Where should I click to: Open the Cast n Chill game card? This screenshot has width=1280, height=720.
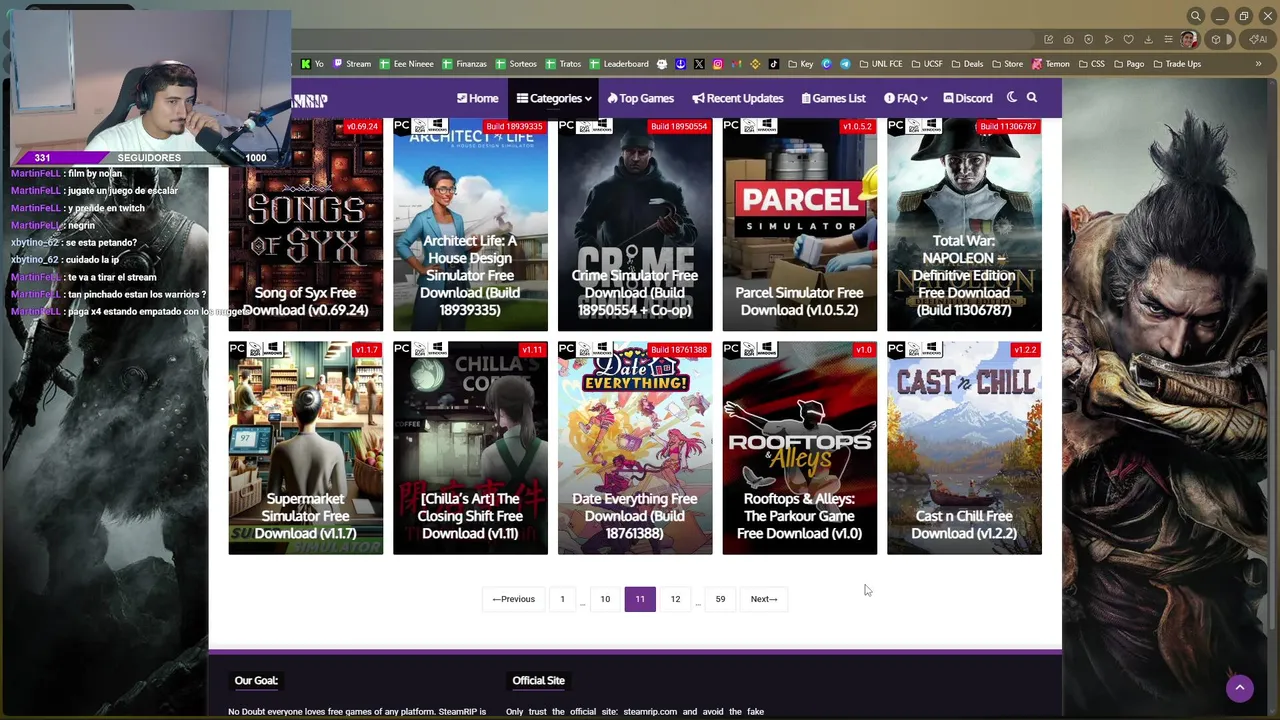pos(964,448)
